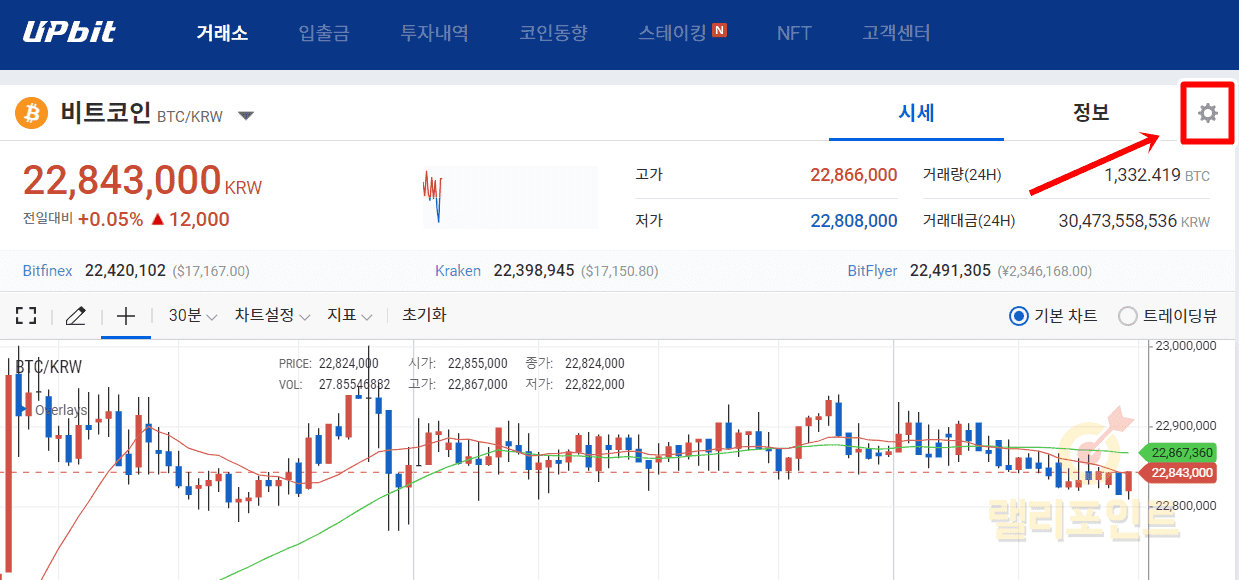Expand the BTC/KRW coin selector arrow
The width and height of the screenshot is (1239, 580).
[x=246, y=115]
